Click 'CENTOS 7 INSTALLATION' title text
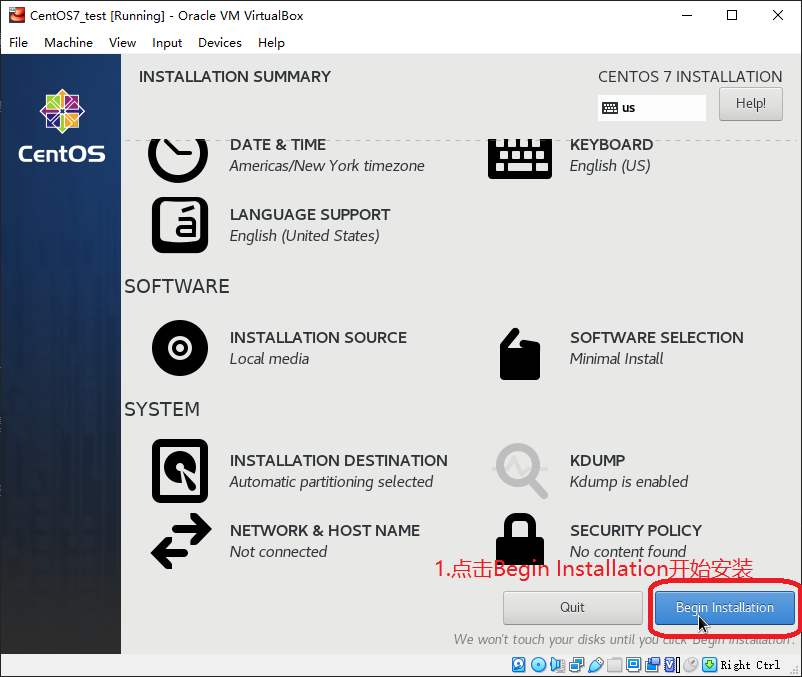 [x=690, y=77]
